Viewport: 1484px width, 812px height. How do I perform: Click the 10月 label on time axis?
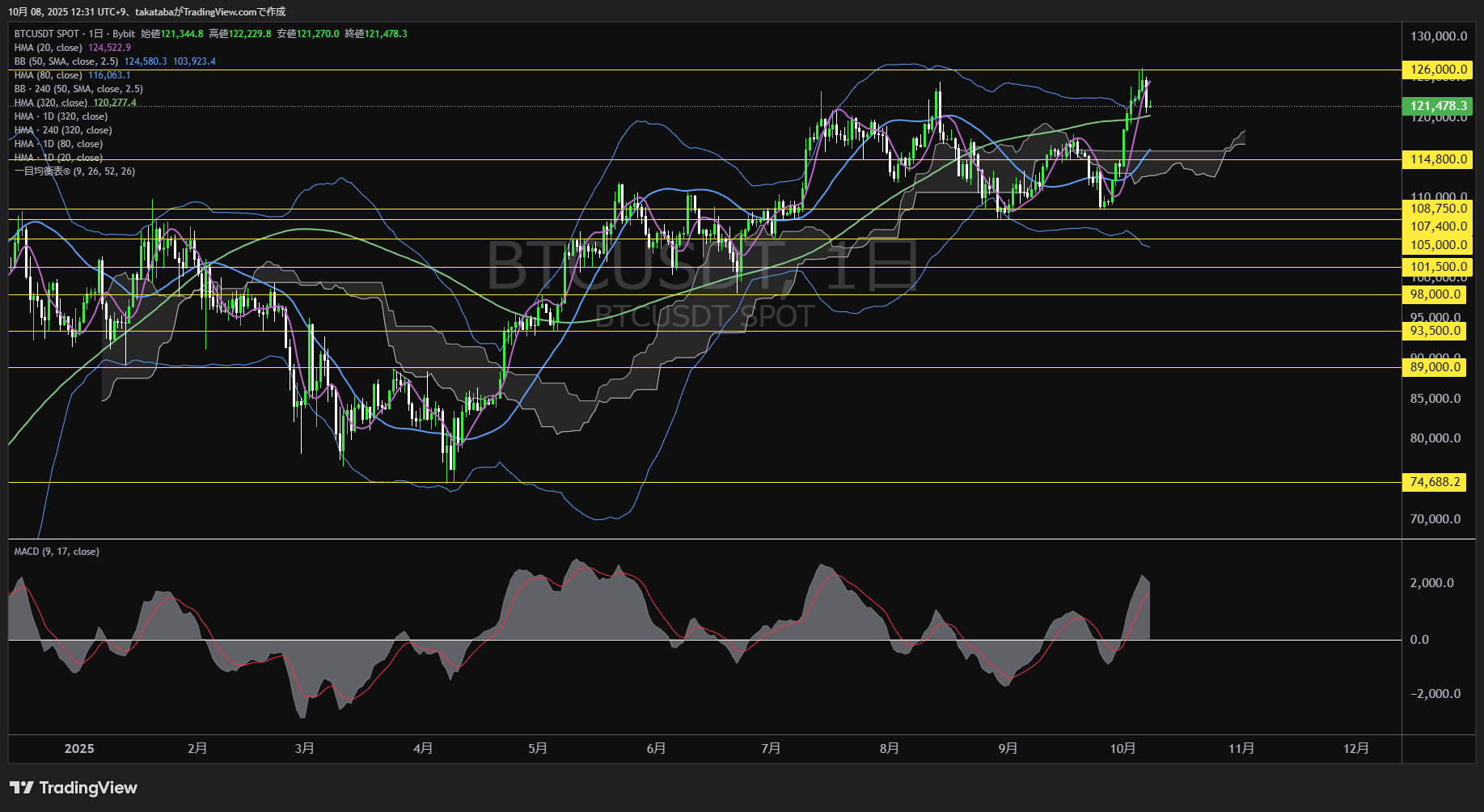point(1123,748)
